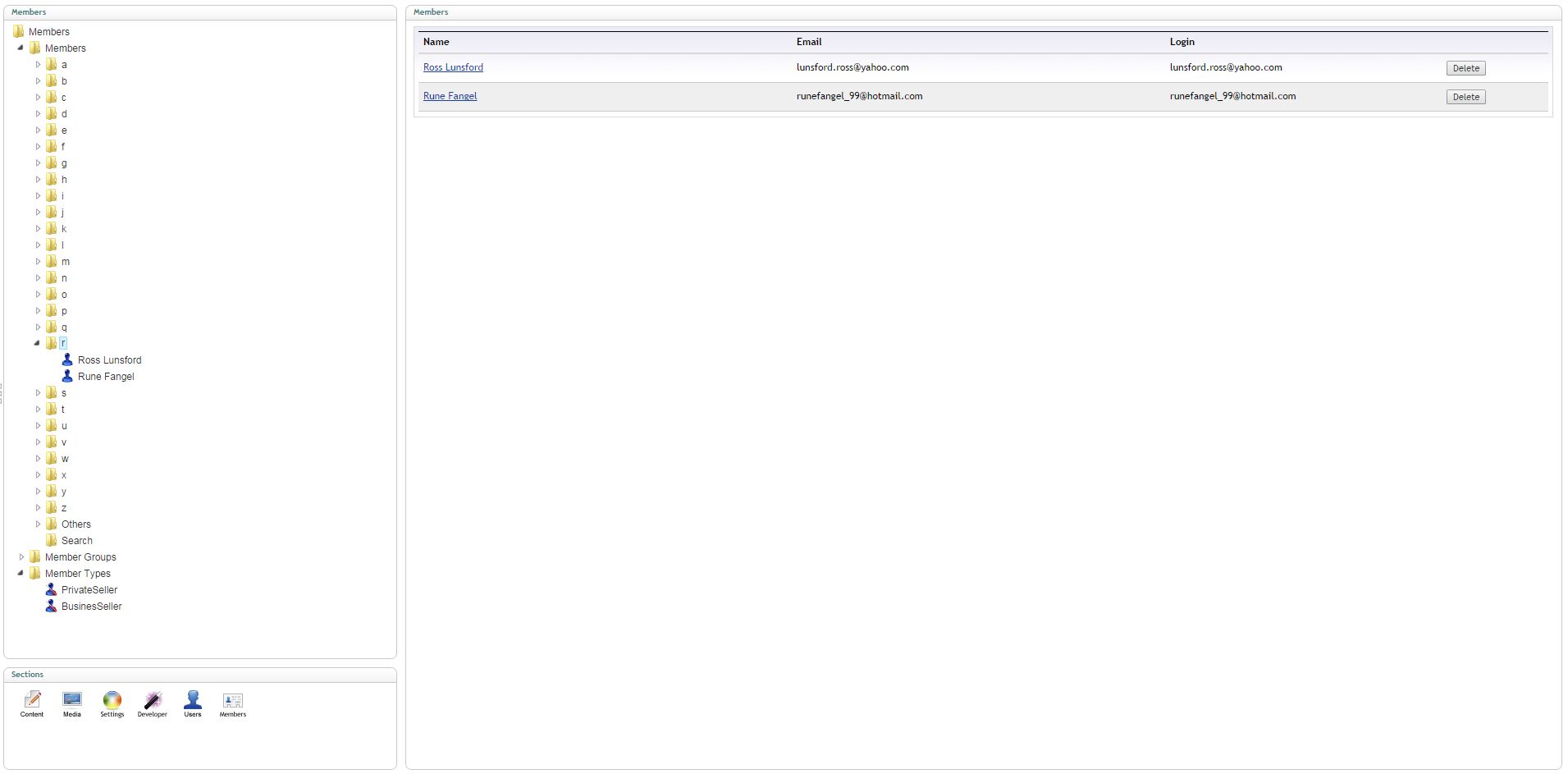The width and height of the screenshot is (1568, 783).
Task: Click the Name column header
Action: tap(436, 42)
